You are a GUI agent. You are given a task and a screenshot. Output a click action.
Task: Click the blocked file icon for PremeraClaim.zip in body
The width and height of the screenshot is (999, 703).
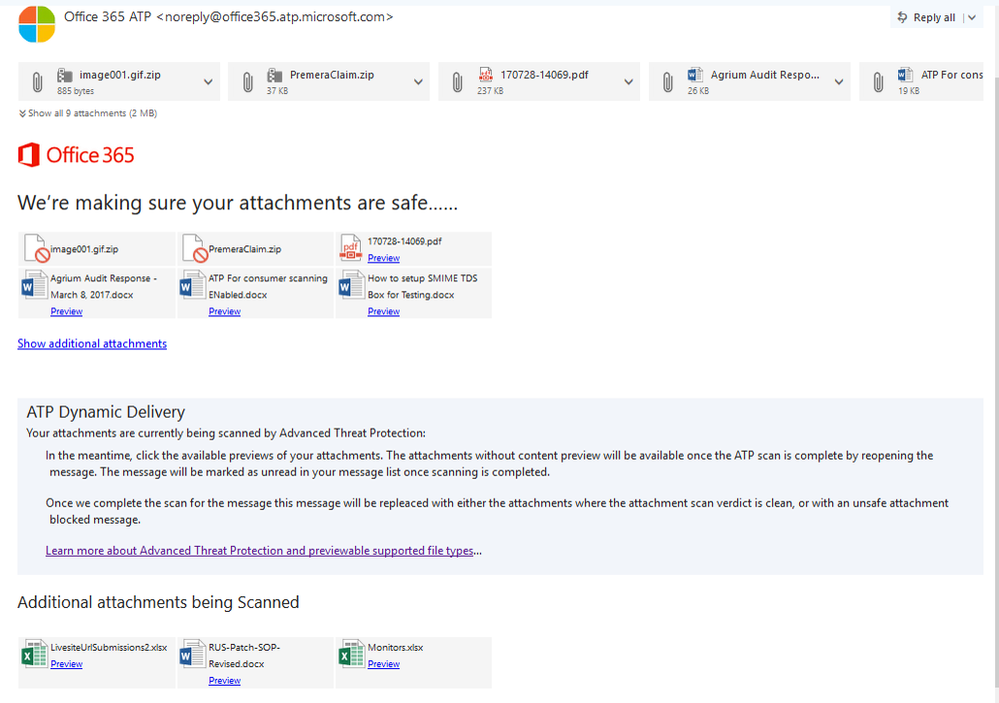[x=194, y=249]
